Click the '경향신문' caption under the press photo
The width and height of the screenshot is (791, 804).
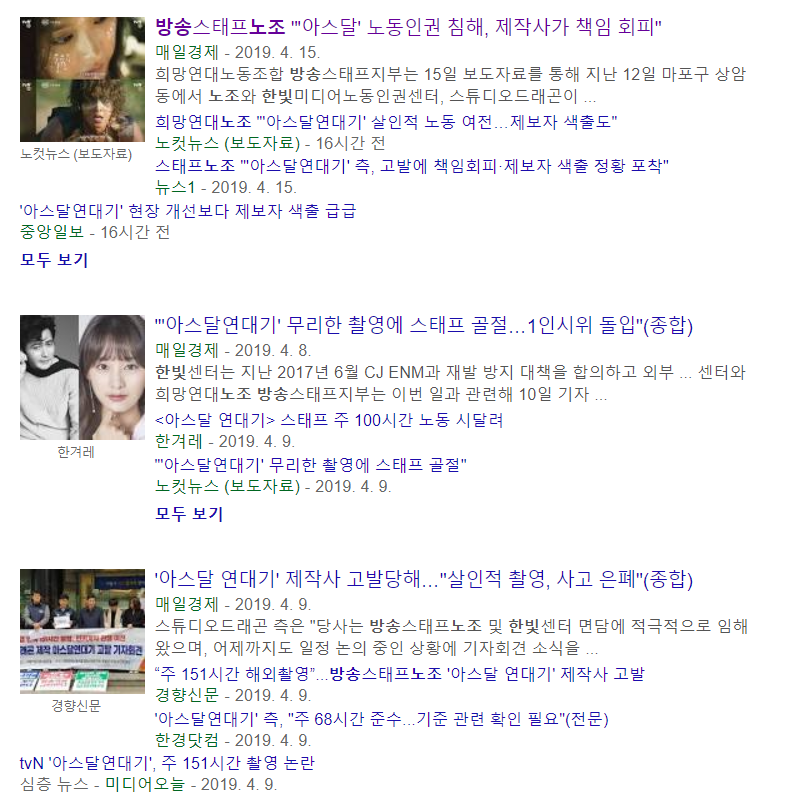(x=76, y=706)
